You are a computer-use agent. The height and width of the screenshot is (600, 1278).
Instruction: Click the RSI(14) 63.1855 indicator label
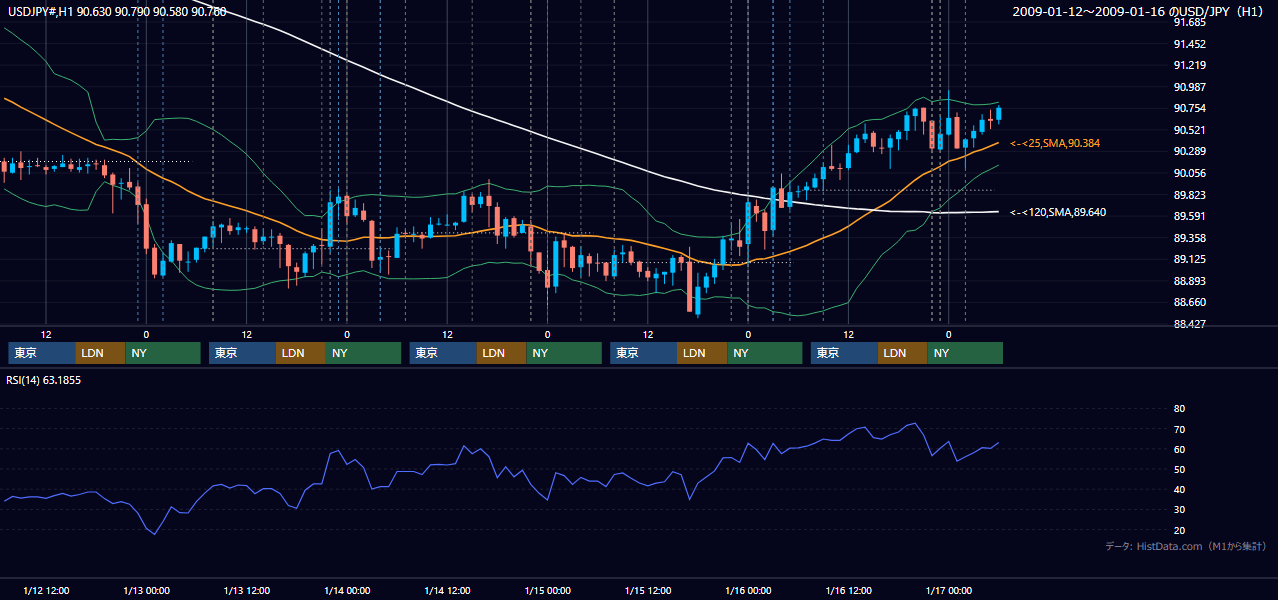[x=44, y=380]
